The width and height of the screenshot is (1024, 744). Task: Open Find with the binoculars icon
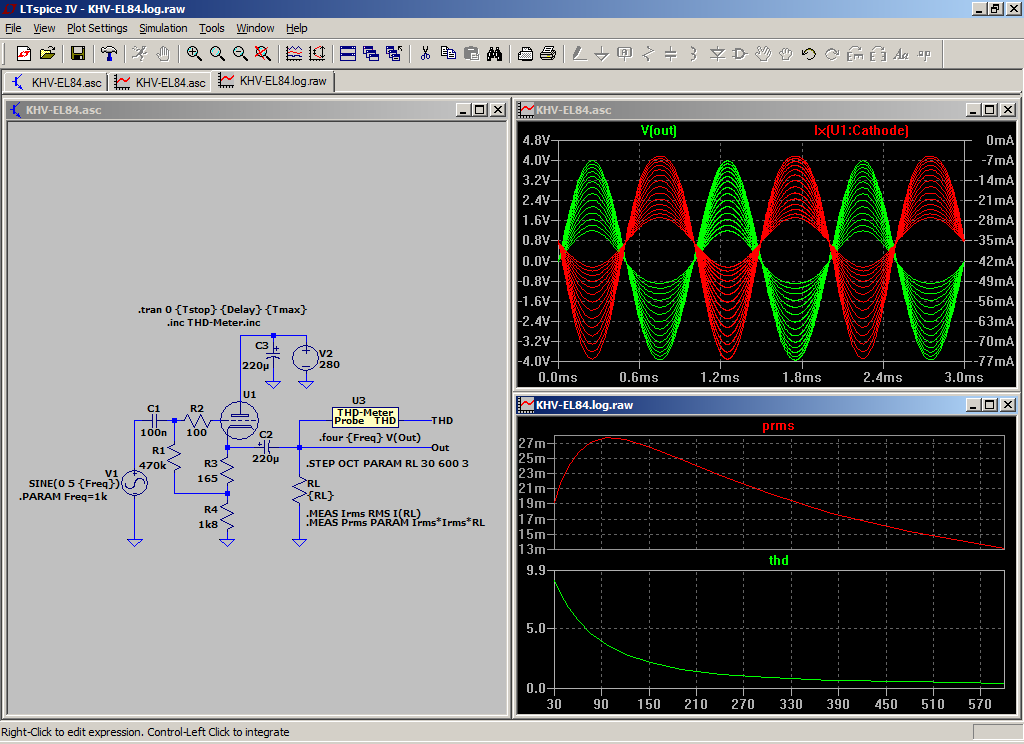[x=494, y=54]
